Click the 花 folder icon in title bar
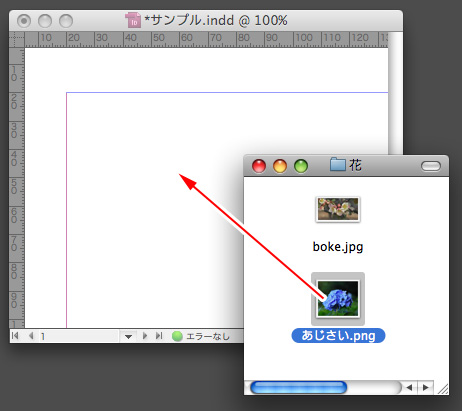This screenshot has height=411, width=462. 337,165
